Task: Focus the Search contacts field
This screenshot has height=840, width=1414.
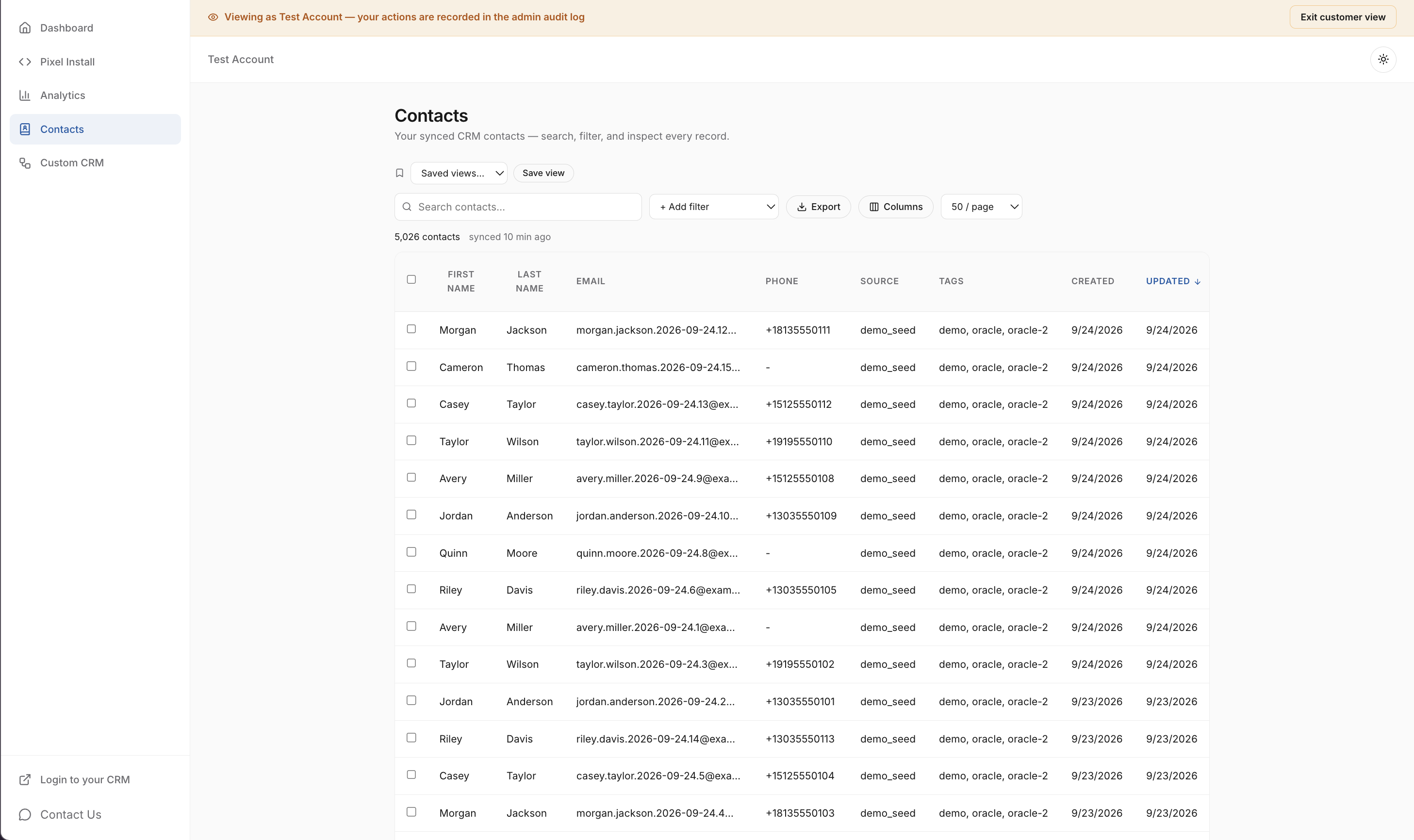Action: 518,207
